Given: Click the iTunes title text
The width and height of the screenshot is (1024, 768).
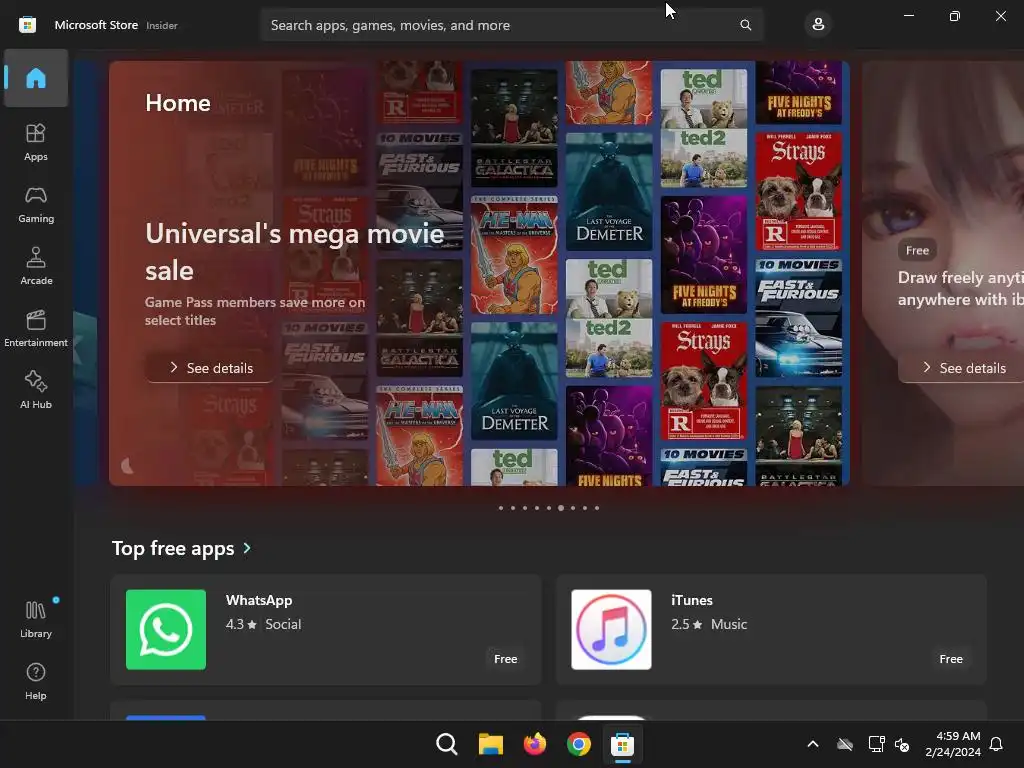Looking at the screenshot, I should coord(692,600).
